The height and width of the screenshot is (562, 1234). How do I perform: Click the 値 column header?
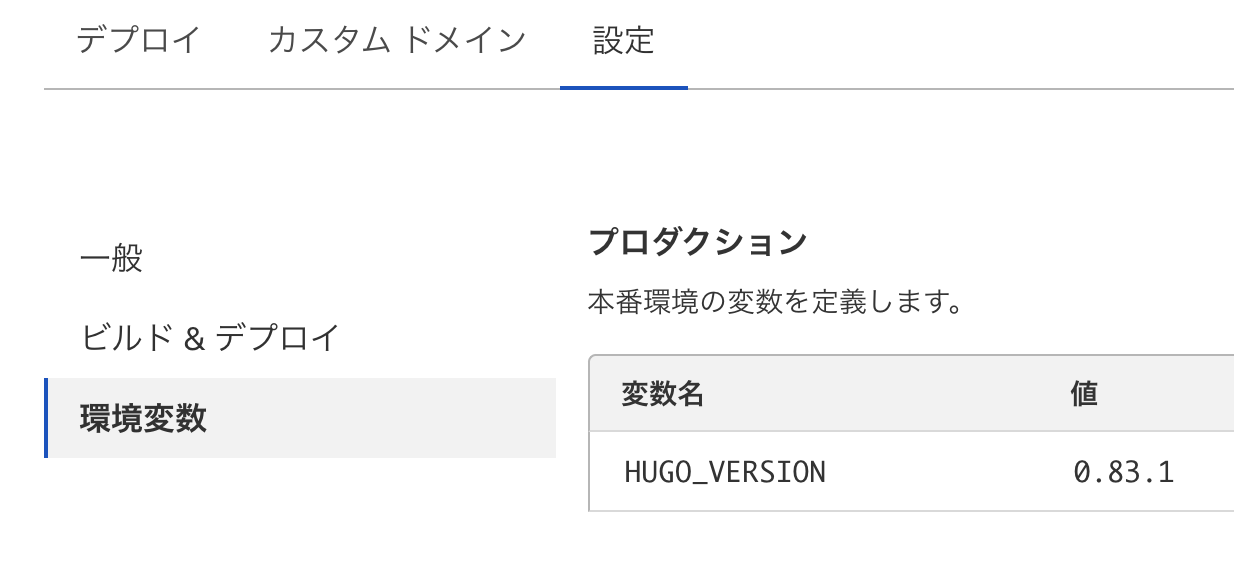coord(1084,394)
